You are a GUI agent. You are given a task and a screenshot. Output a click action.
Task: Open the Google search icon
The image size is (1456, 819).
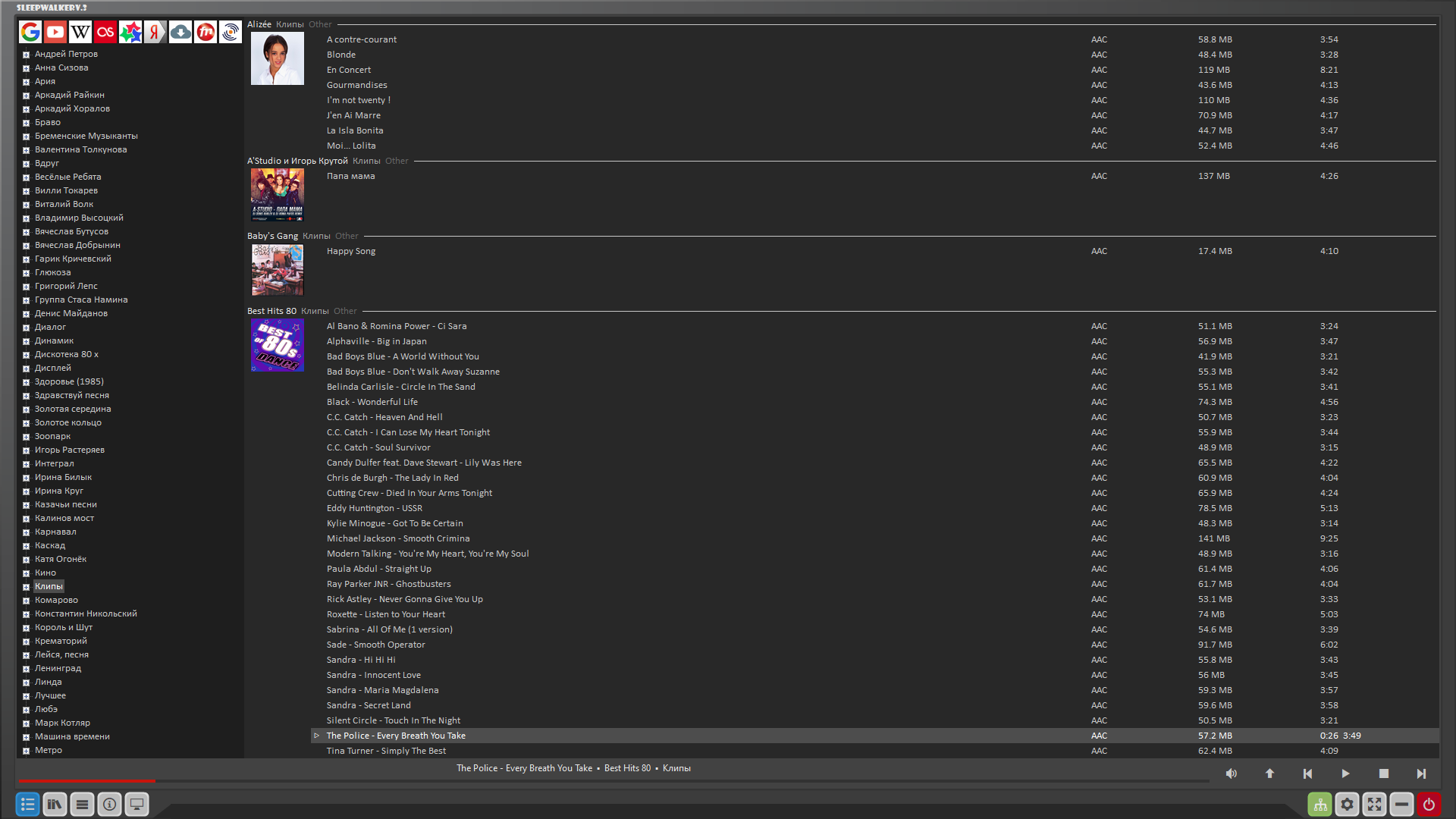(x=30, y=32)
